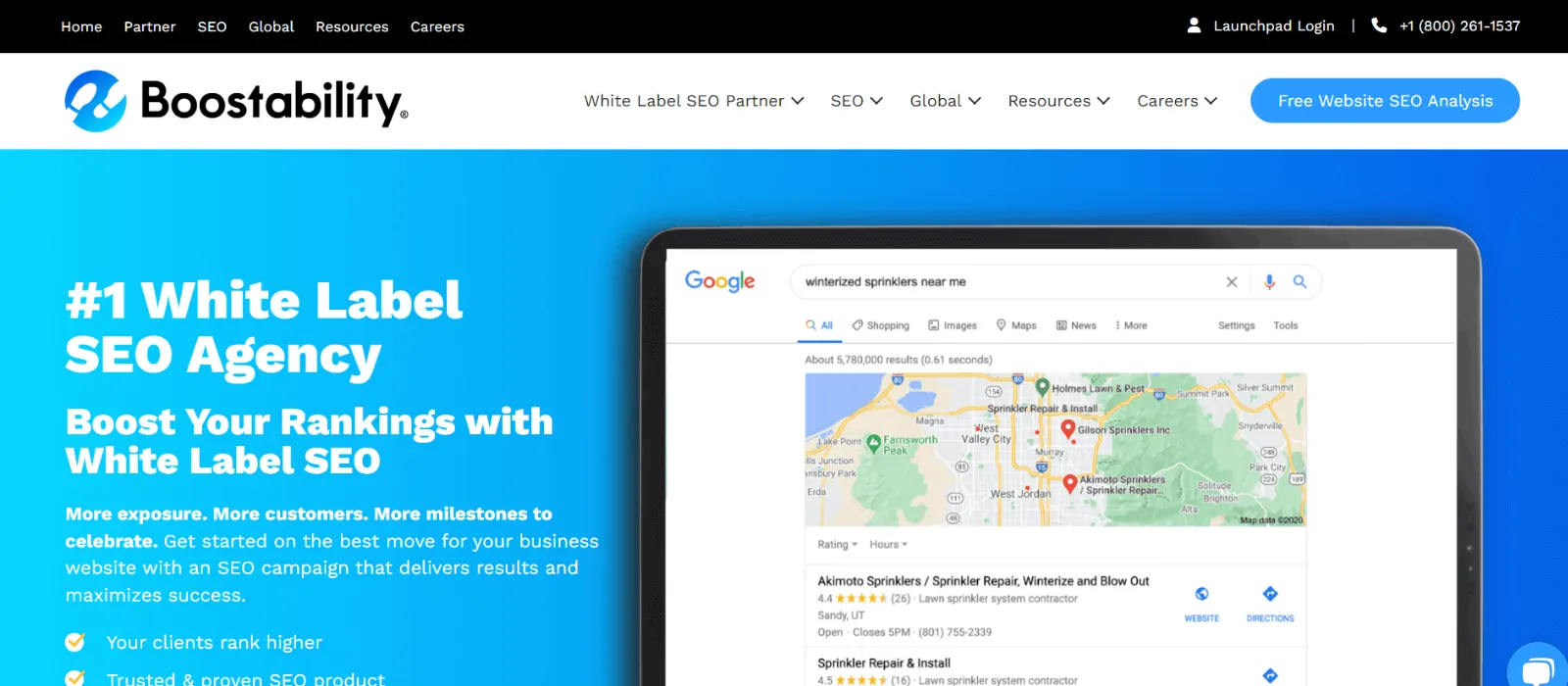Viewport: 1568px width, 686px height.
Task: Open the More menu in Google tabs
Action: pyautogui.click(x=1131, y=325)
